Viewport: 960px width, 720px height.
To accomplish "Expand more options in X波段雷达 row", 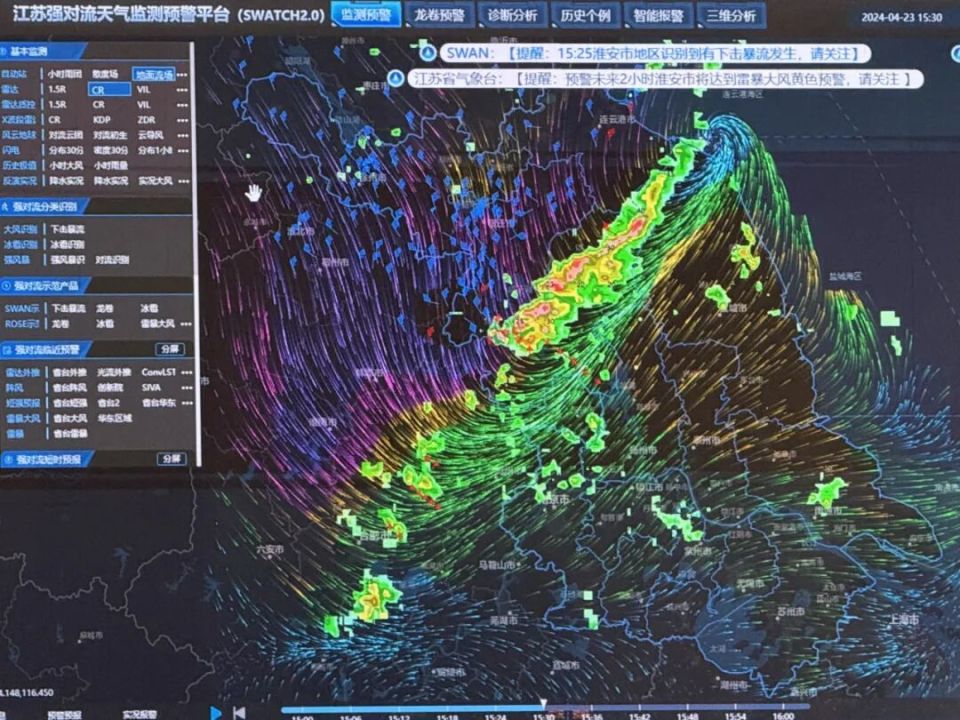I will (182, 120).
